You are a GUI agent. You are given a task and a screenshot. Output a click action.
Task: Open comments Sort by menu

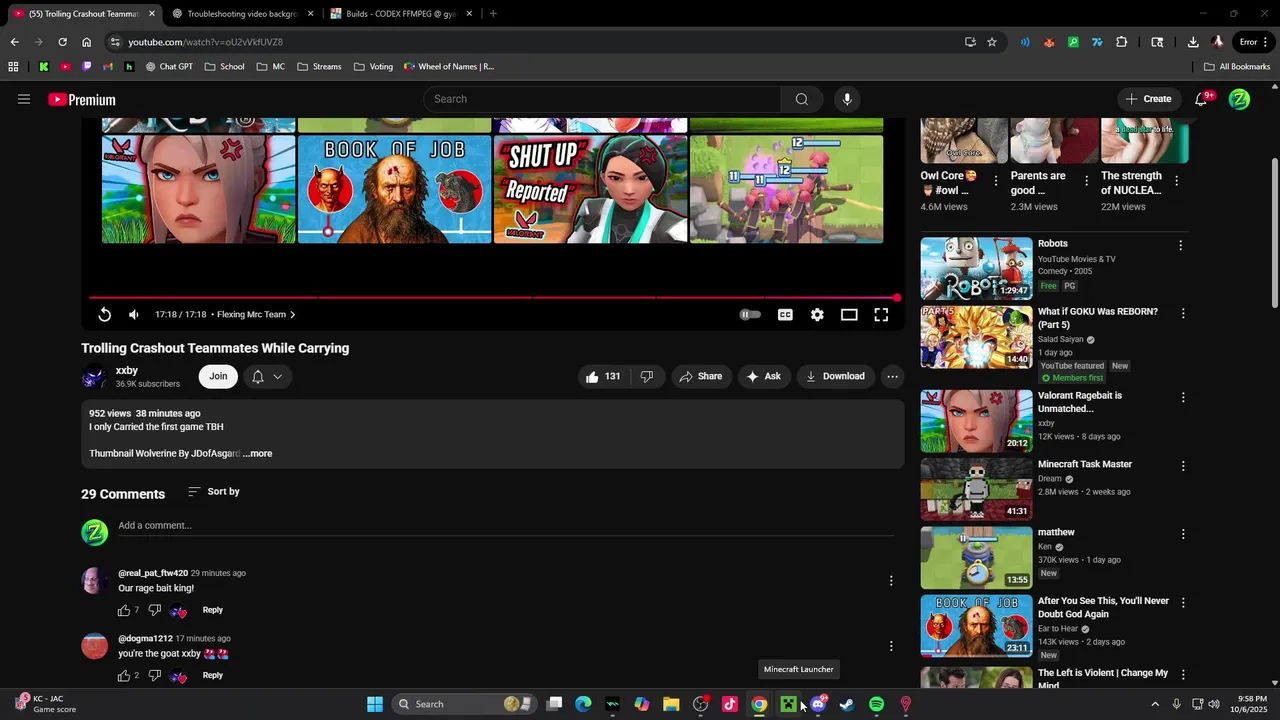(x=214, y=491)
